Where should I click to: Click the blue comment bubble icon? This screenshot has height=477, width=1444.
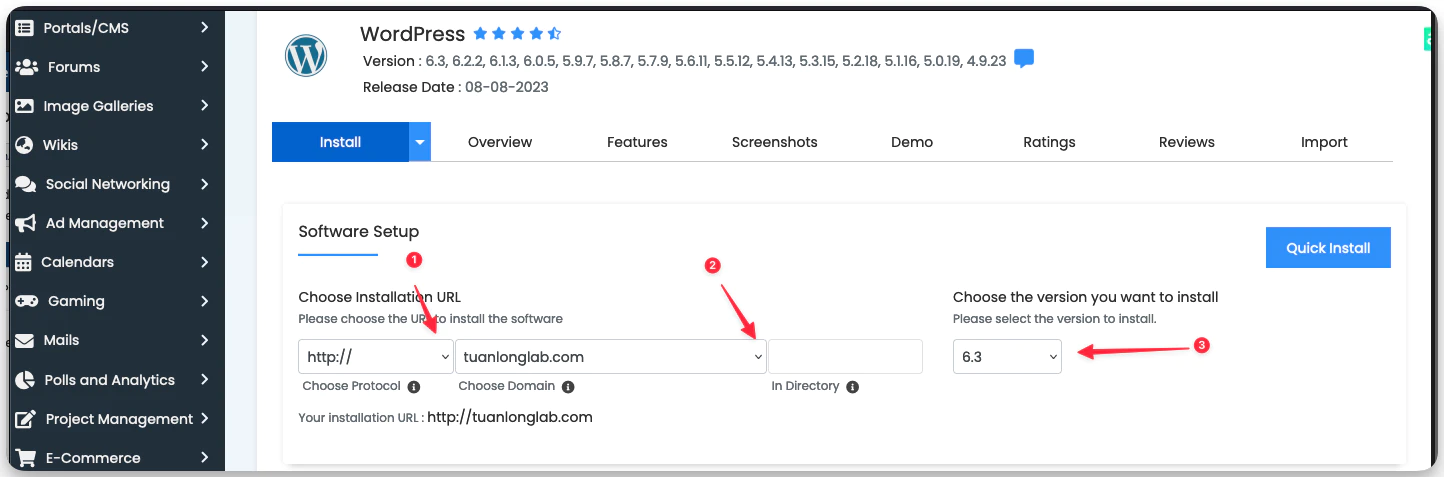[1024, 59]
